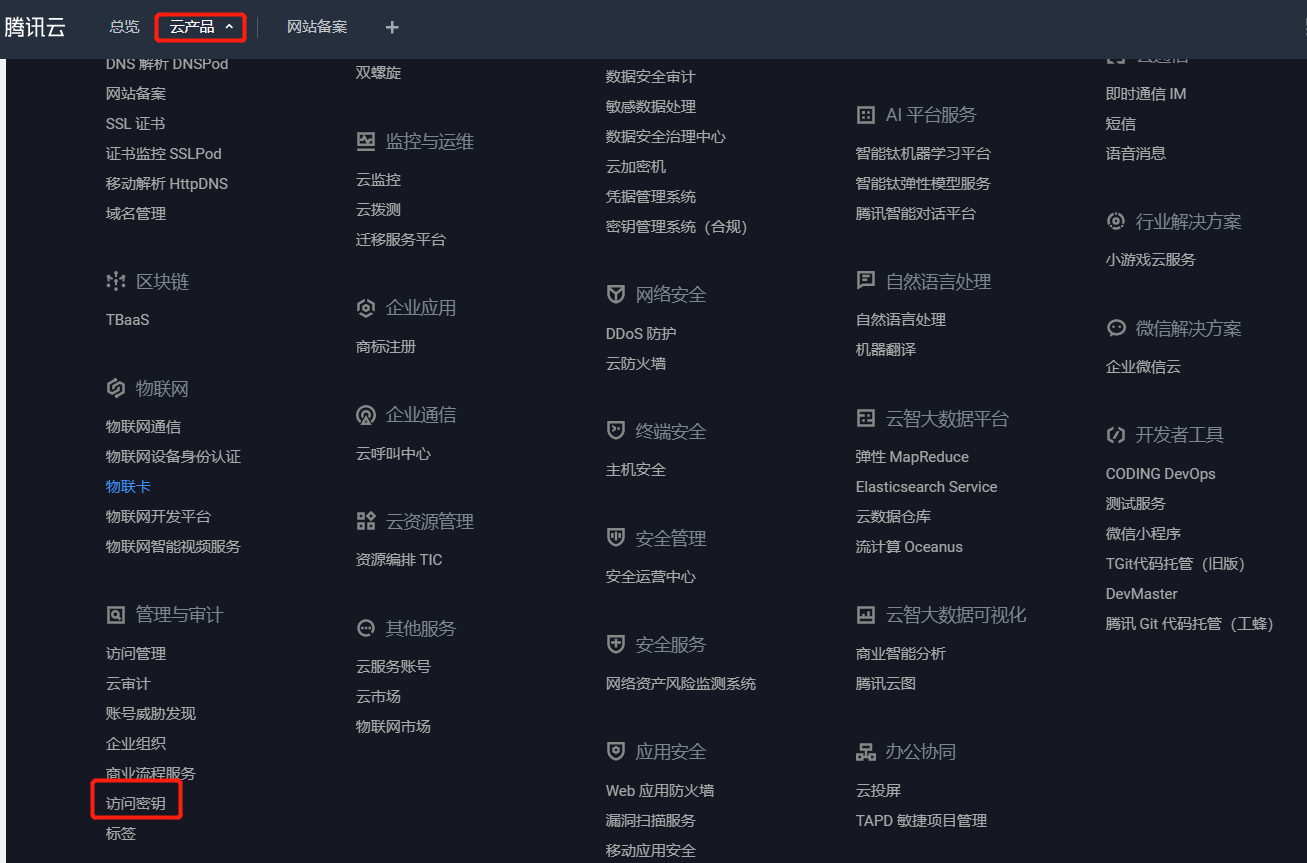
Task: Click the 企业通信 section icon
Action: tap(366, 414)
